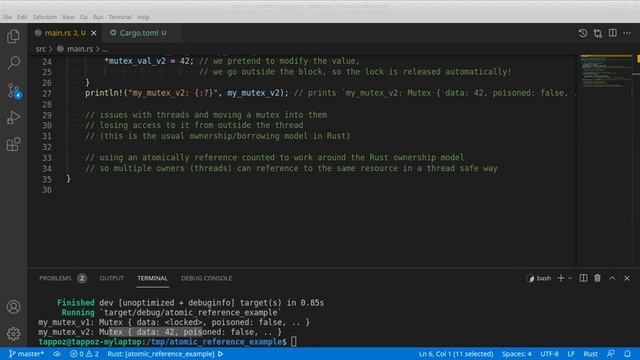Screen dimensions: 640x360
Task: Select the TERMINAL panel tab
Action: [152, 278]
